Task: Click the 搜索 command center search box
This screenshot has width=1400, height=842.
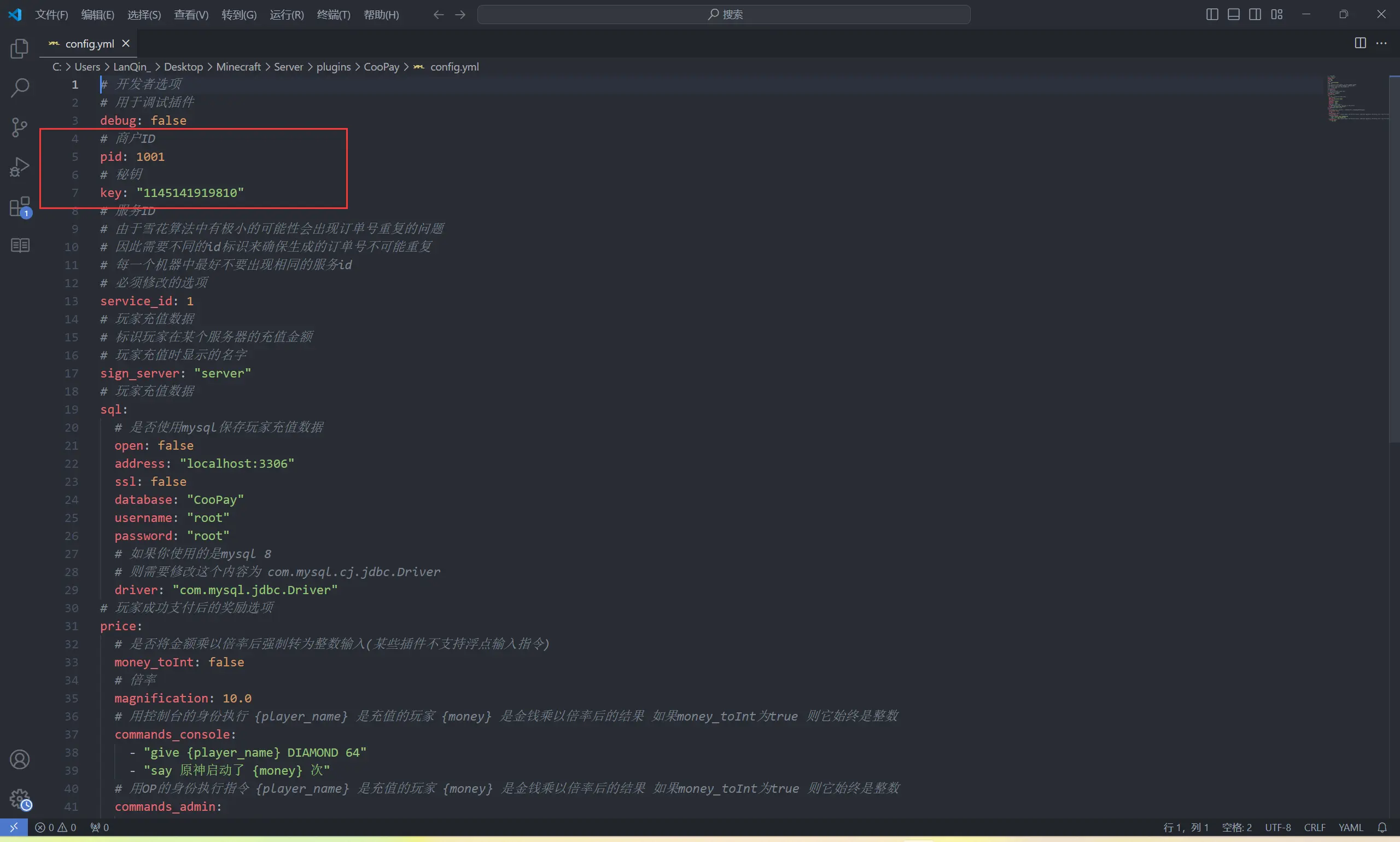Action: pos(724,14)
